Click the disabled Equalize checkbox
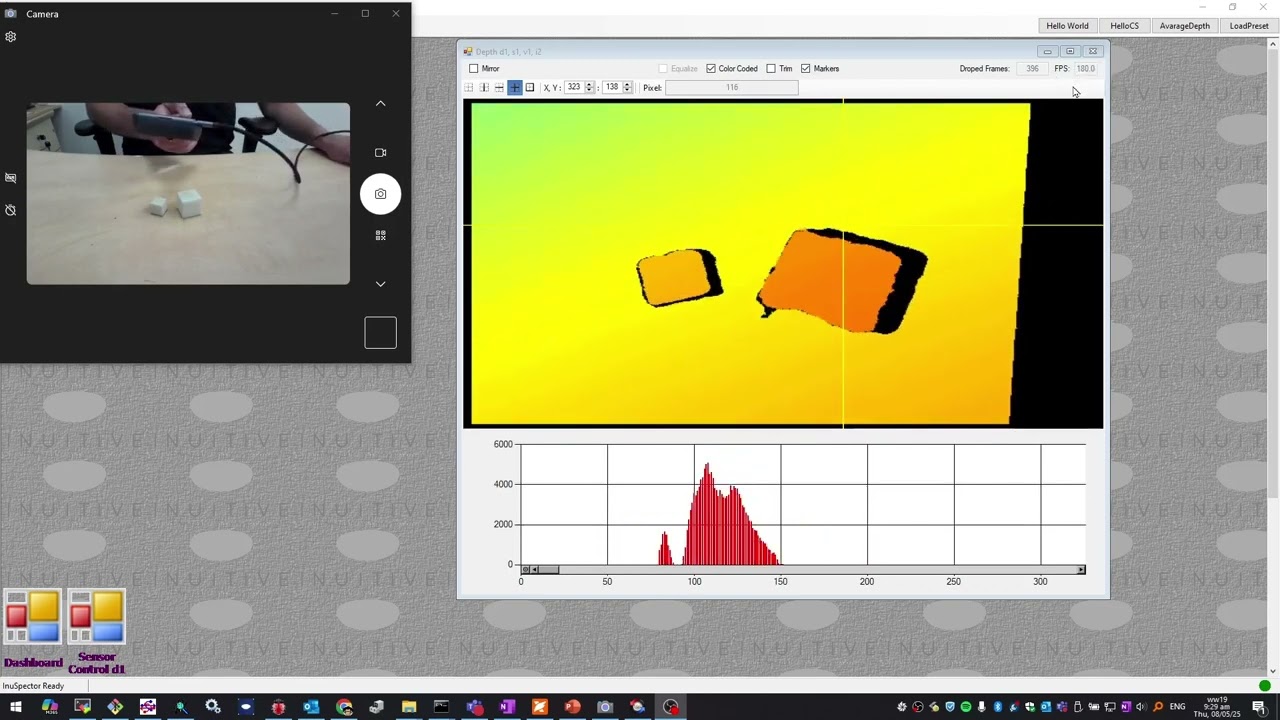This screenshot has width=1280, height=720. (663, 69)
